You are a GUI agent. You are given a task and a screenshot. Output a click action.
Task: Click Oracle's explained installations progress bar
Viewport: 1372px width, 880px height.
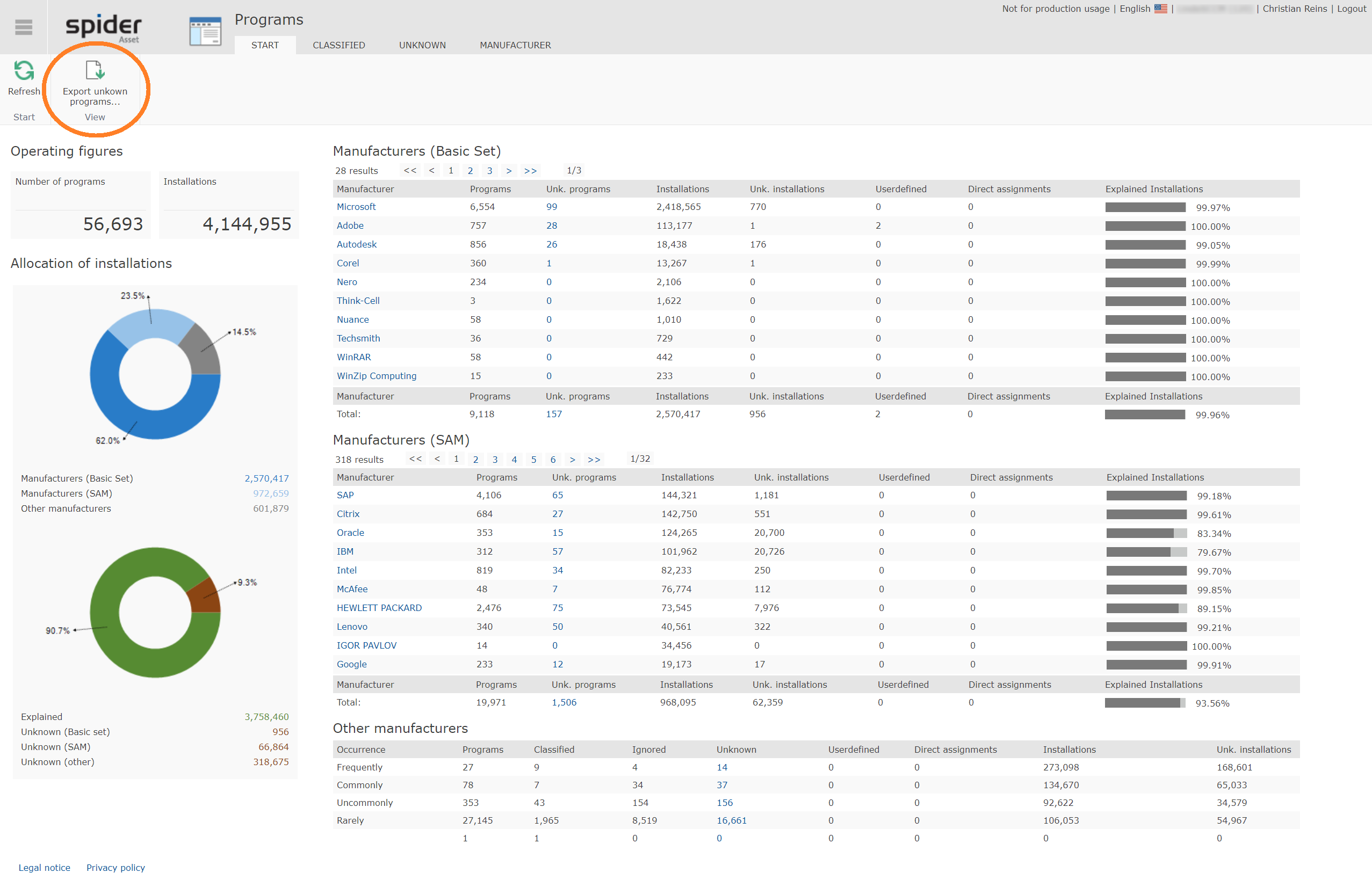point(1147,533)
